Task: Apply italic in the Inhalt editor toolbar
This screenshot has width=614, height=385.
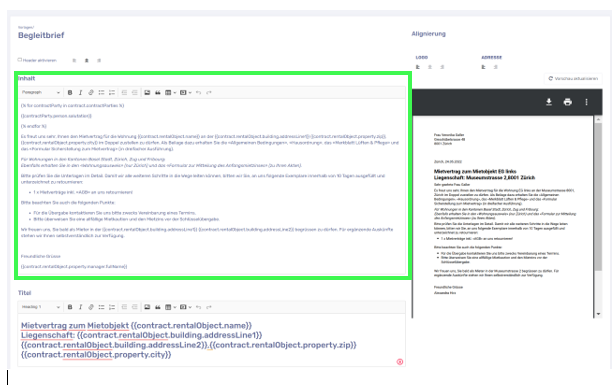Action: coord(80,92)
